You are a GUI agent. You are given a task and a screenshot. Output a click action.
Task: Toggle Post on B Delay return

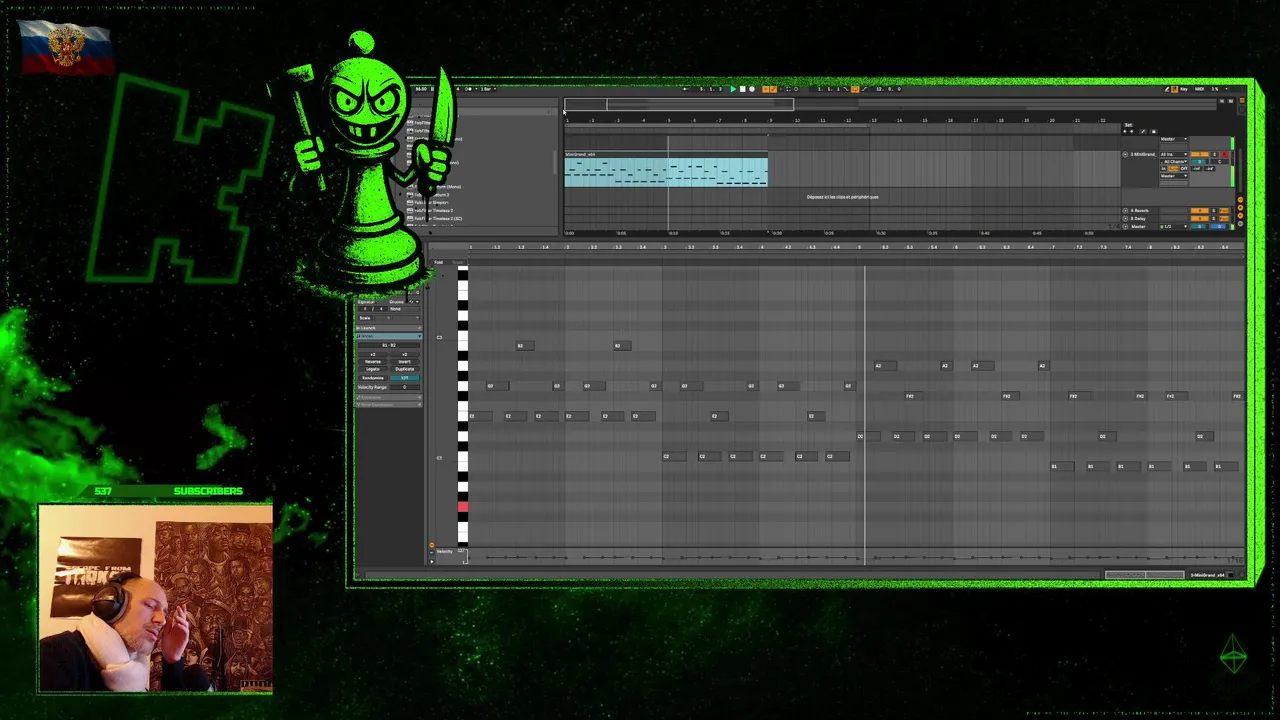coord(1224,218)
